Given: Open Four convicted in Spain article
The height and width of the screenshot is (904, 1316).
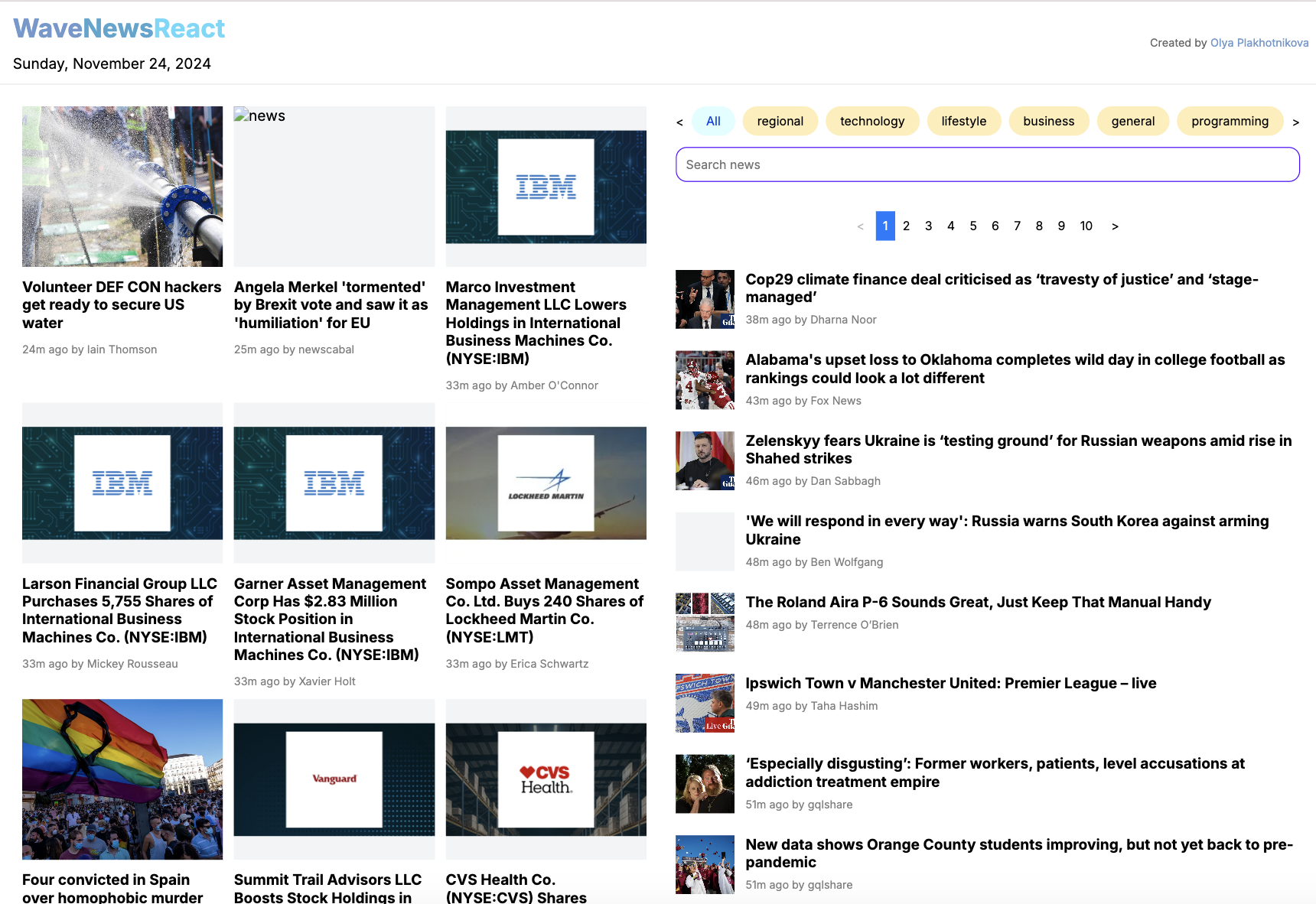Looking at the screenshot, I should (x=112, y=888).
